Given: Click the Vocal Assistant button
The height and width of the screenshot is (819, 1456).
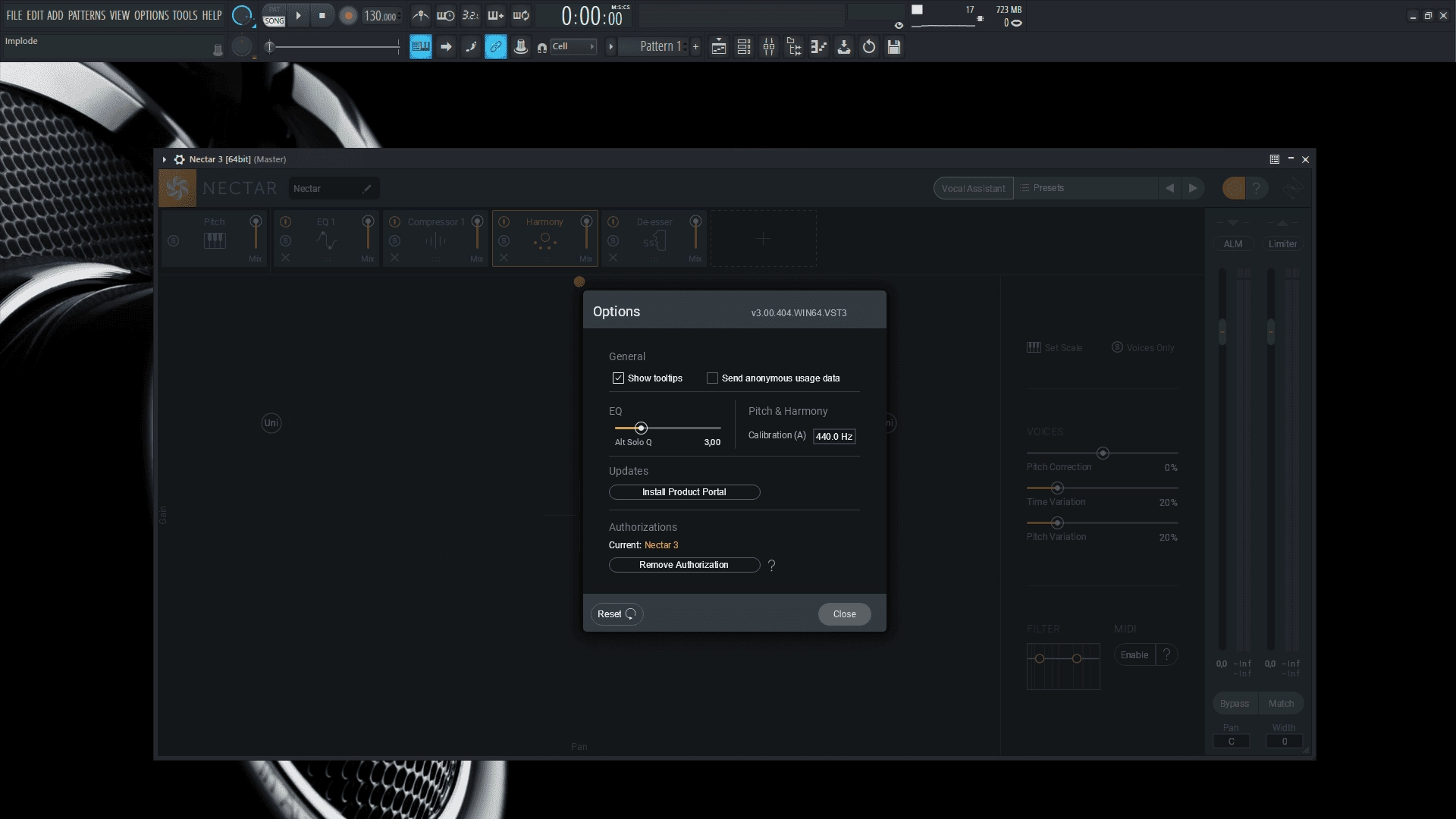Looking at the screenshot, I should click(x=973, y=189).
